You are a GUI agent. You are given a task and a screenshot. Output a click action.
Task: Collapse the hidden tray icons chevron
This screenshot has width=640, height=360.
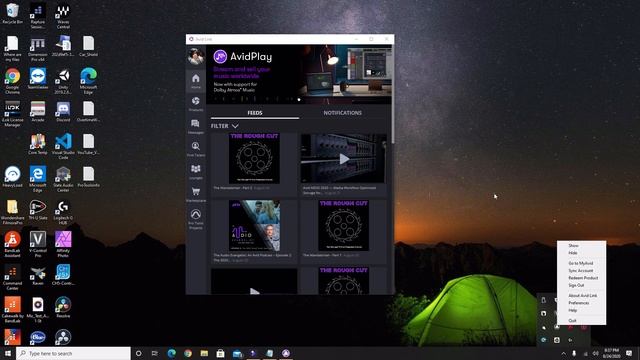point(563,353)
